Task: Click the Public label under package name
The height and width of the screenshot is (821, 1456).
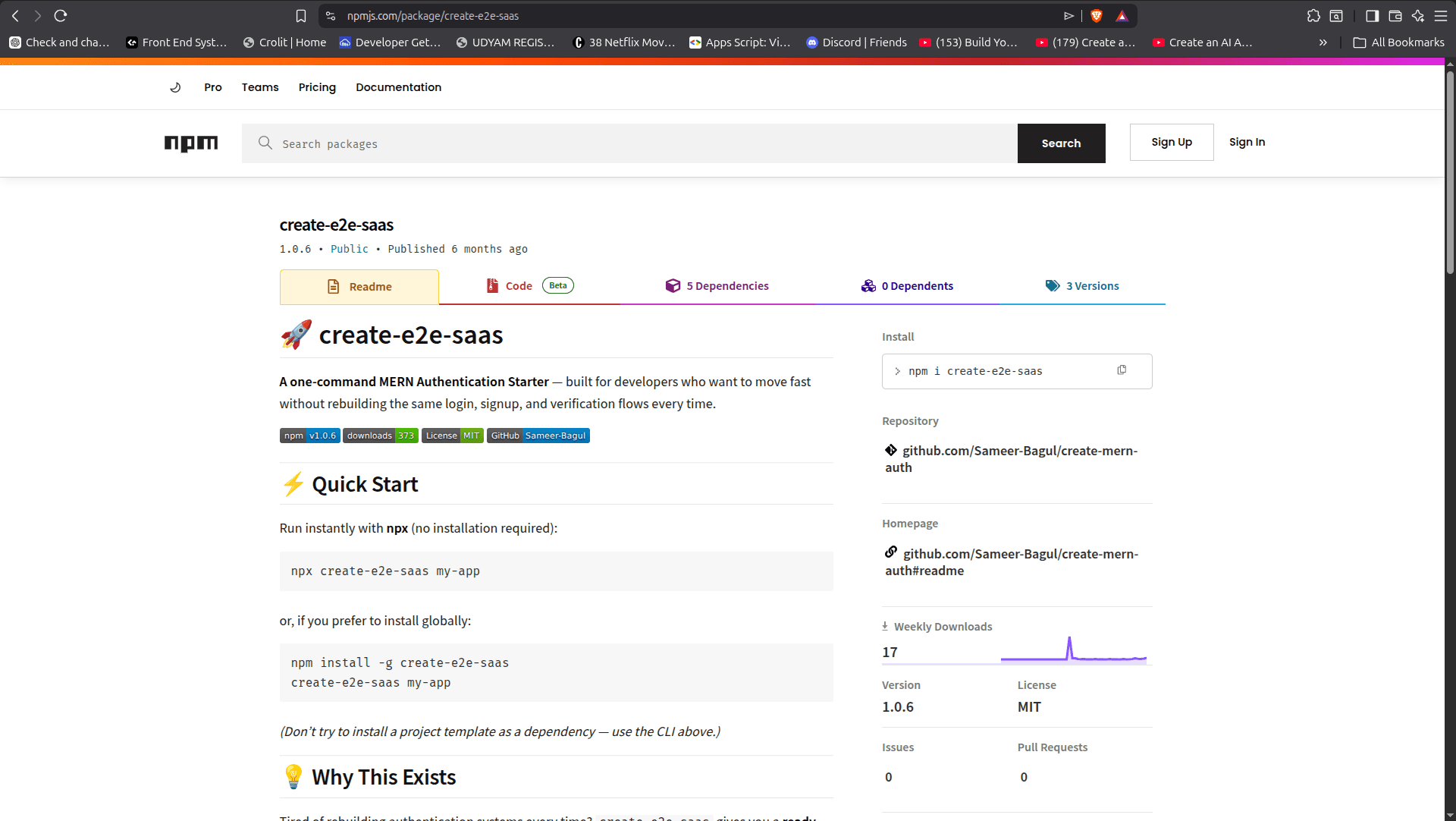Action: [350, 249]
